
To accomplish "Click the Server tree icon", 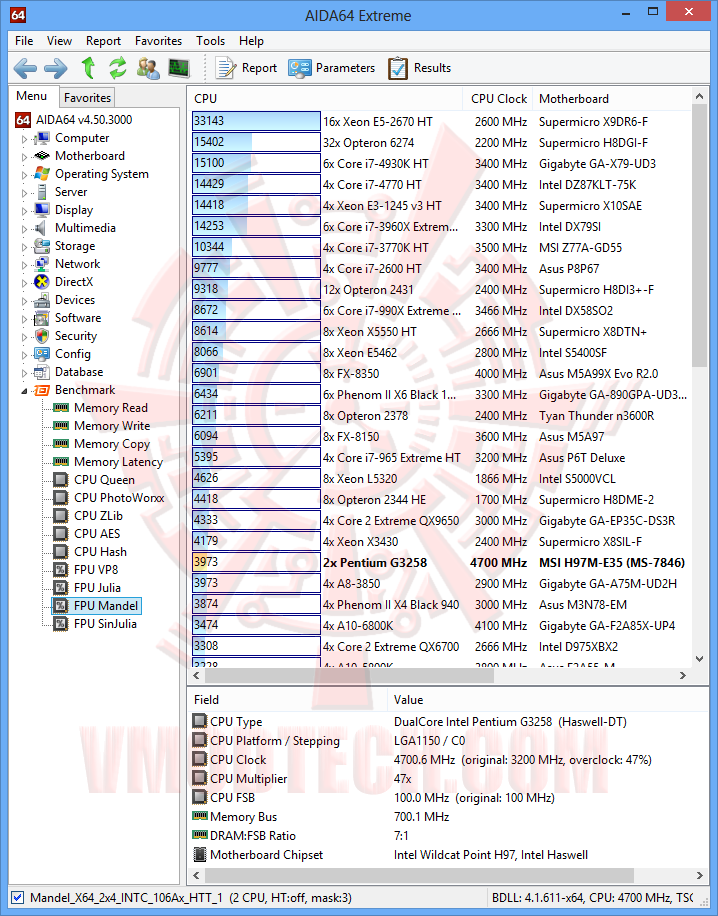I will [41, 192].
